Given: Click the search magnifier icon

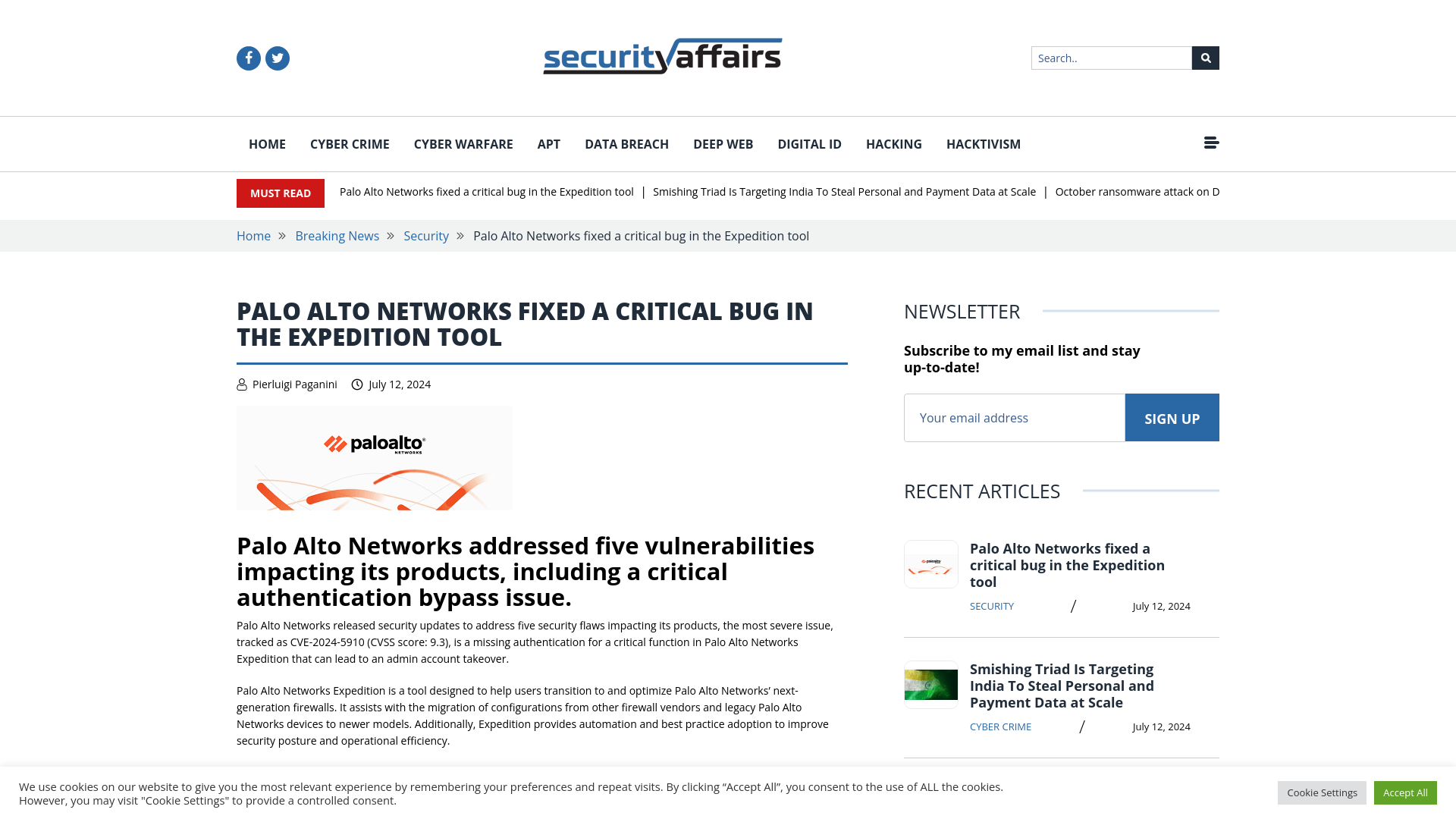Looking at the screenshot, I should 1206,57.
